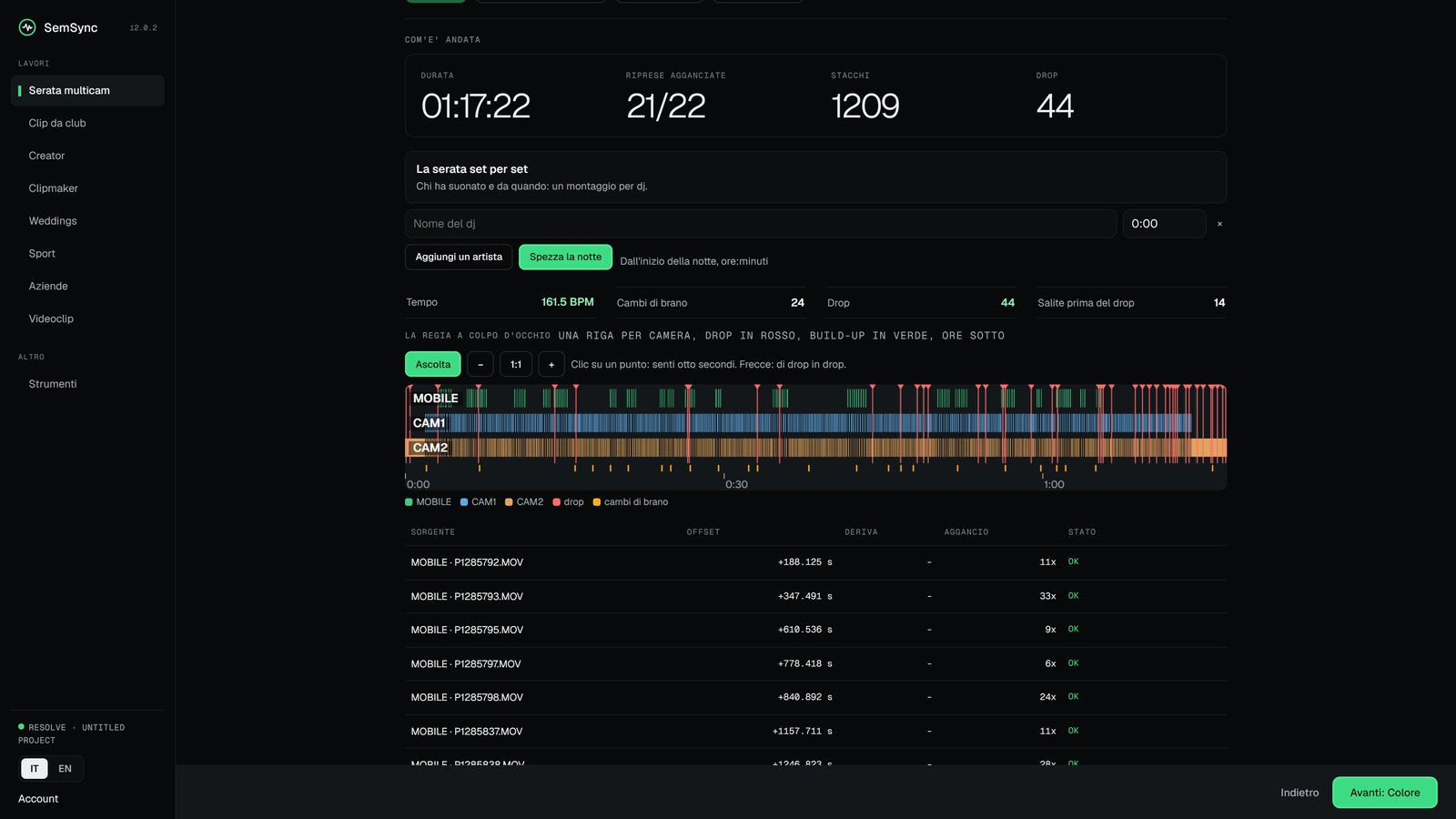1456x819 pixels.
Task: Click the red drop legend swatch
Action: tap(556, 502)
